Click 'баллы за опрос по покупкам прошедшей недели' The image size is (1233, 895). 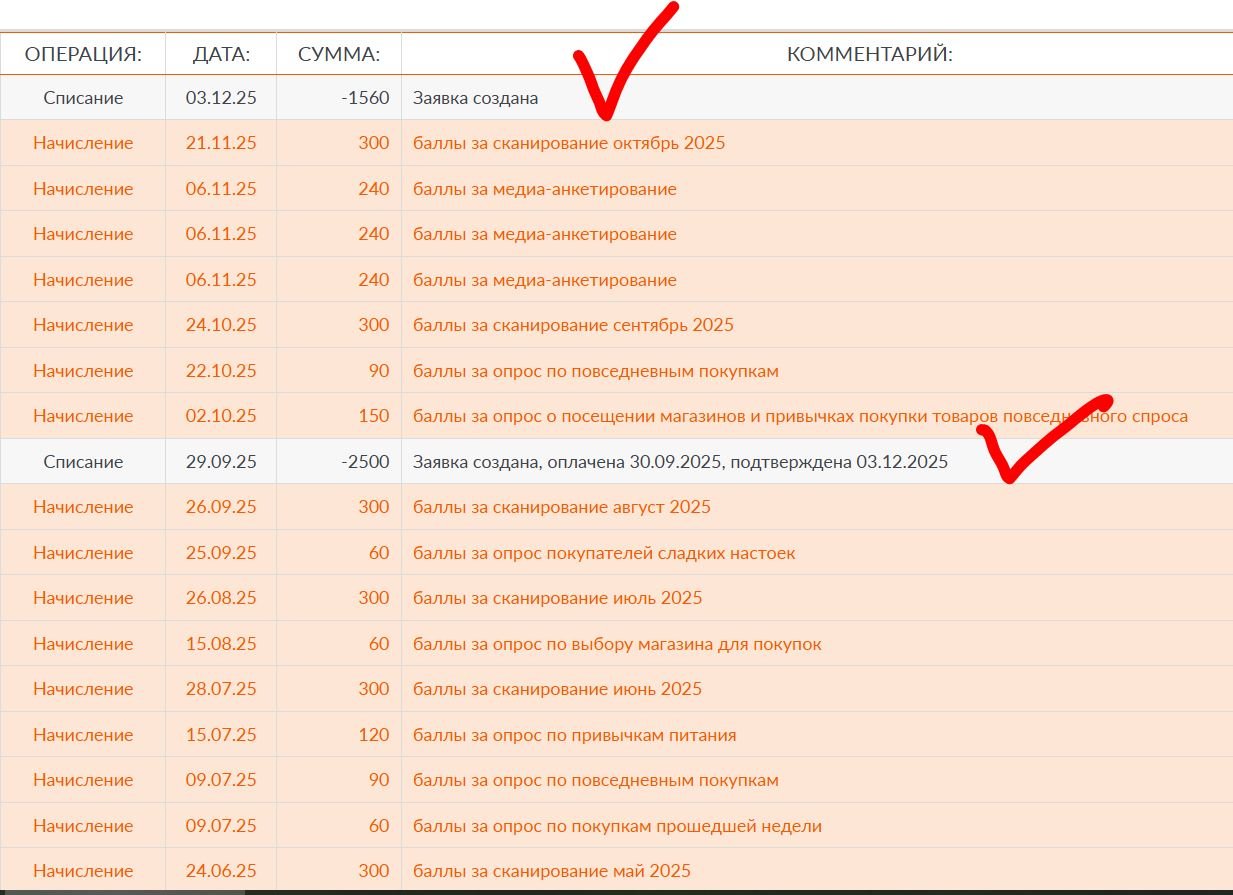pos(617,826)
